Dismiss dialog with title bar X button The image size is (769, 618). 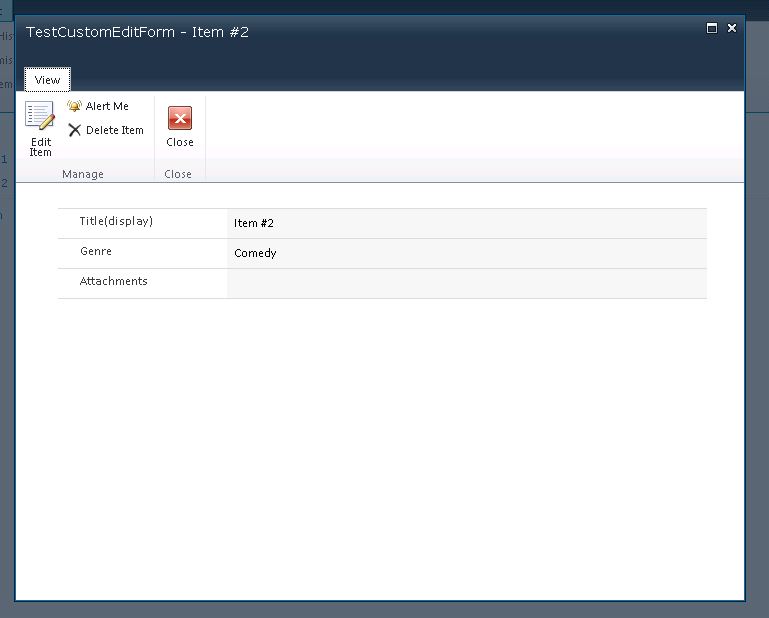coord(732,28)
